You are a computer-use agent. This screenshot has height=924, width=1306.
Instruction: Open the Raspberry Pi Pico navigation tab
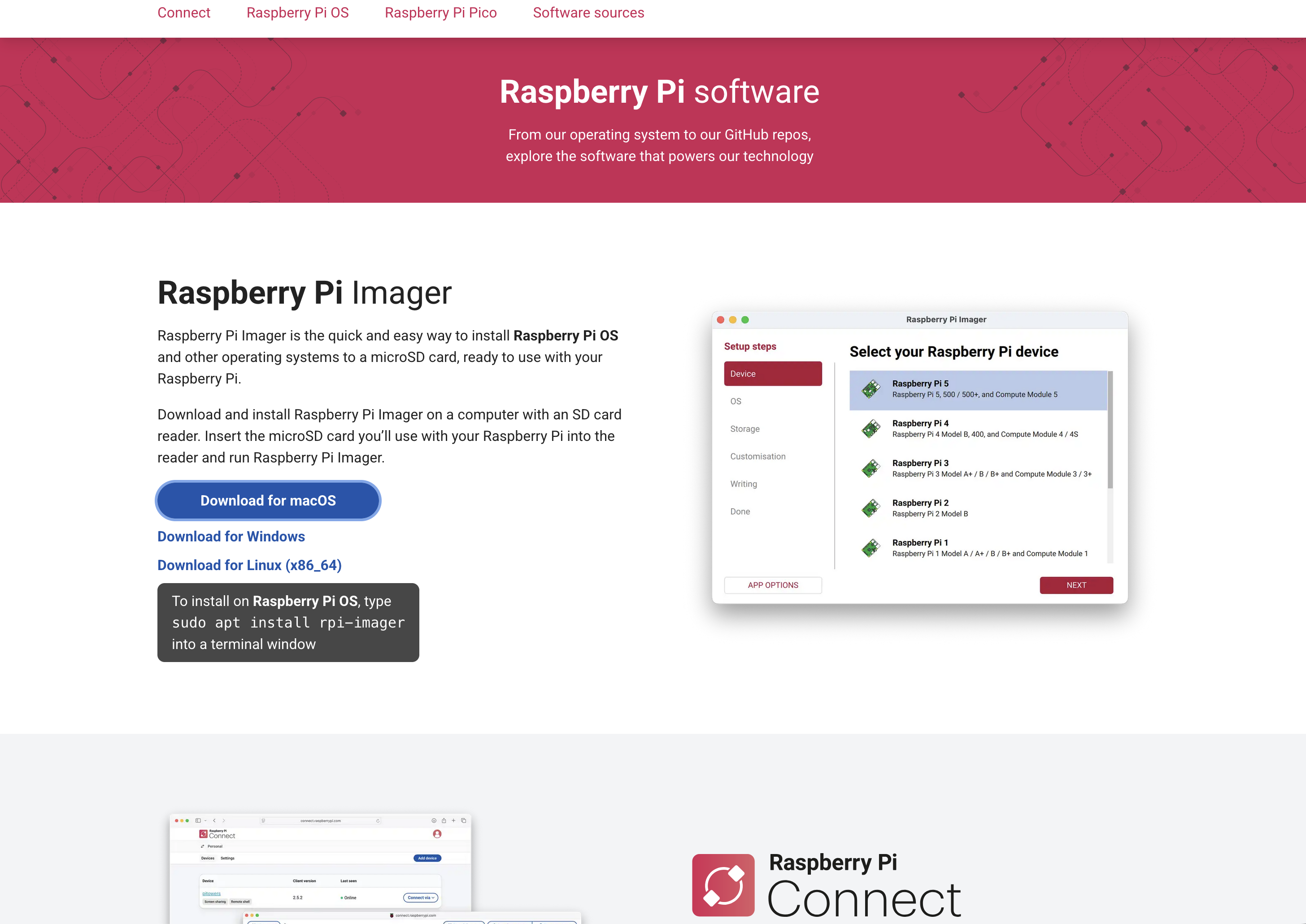[440, 13]
